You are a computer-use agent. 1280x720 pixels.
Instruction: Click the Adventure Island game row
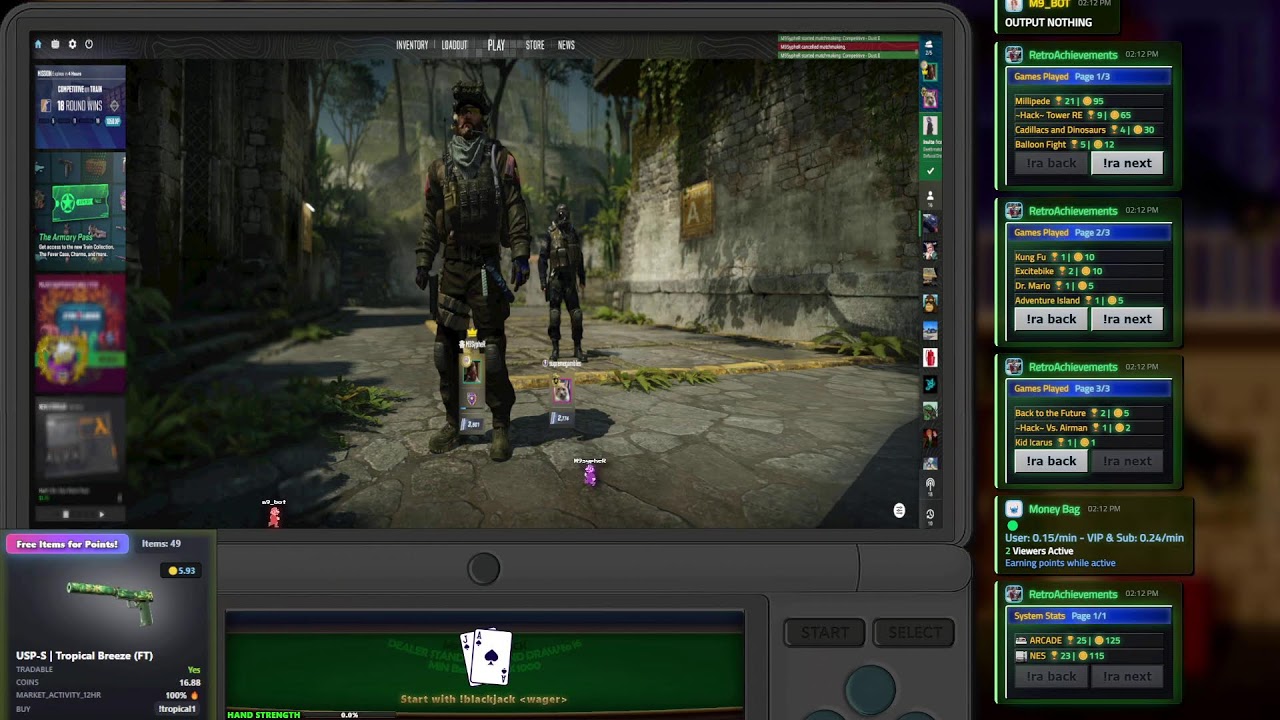(1089, 301)
